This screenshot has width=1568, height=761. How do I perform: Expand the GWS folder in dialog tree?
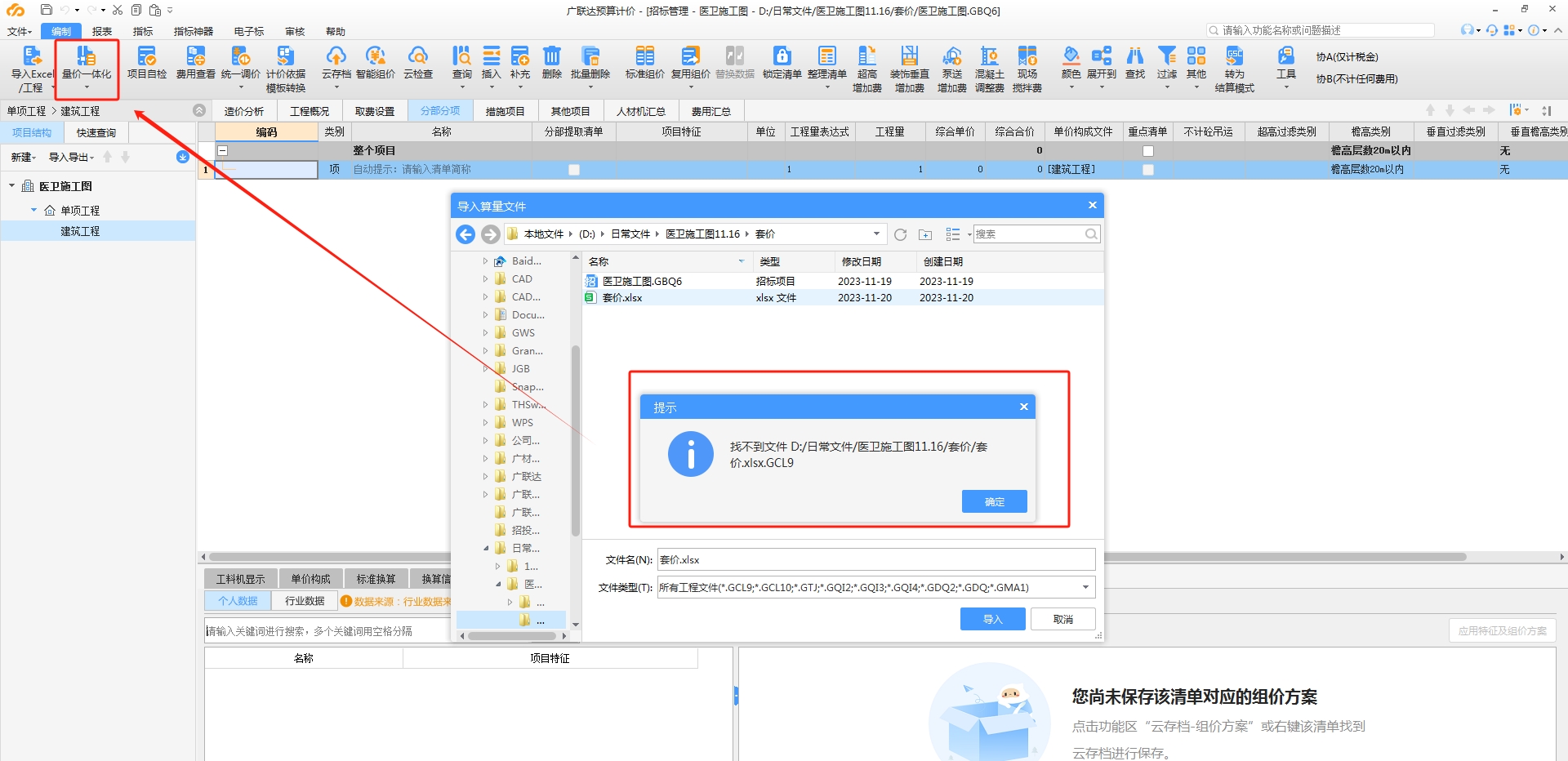click(485, 333)
